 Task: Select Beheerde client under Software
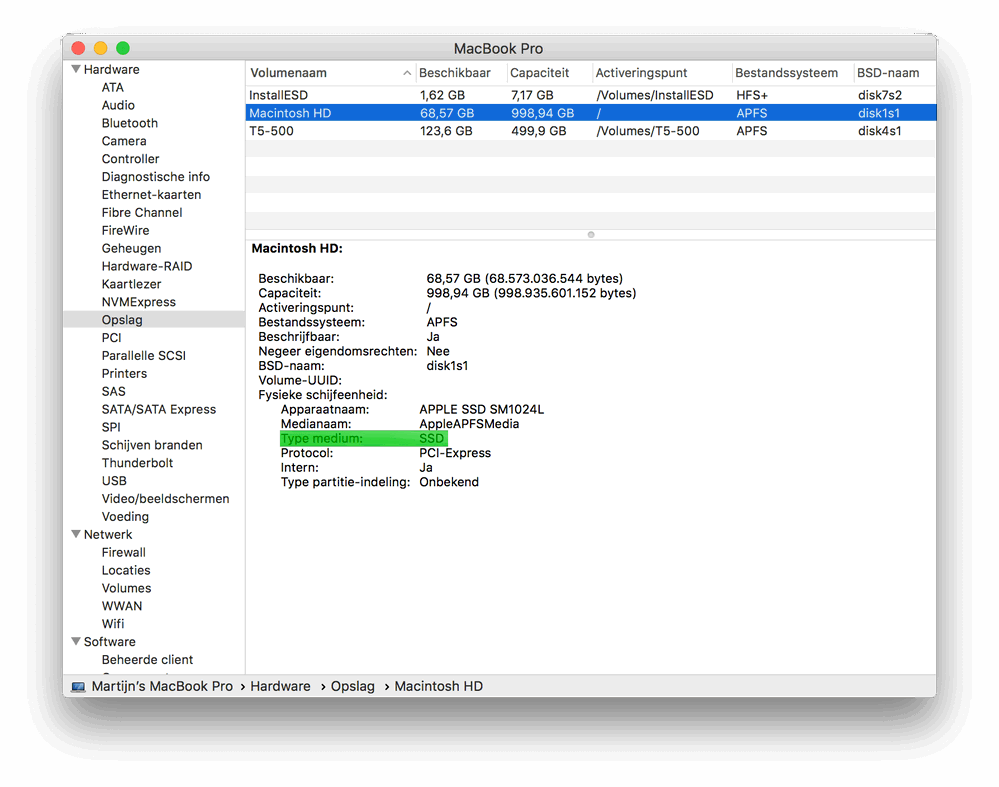pyautogui.click(x=147, y=659)
